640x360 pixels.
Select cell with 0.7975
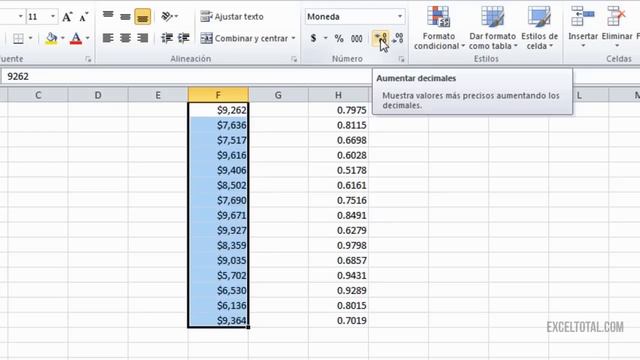tap(338, 110)
